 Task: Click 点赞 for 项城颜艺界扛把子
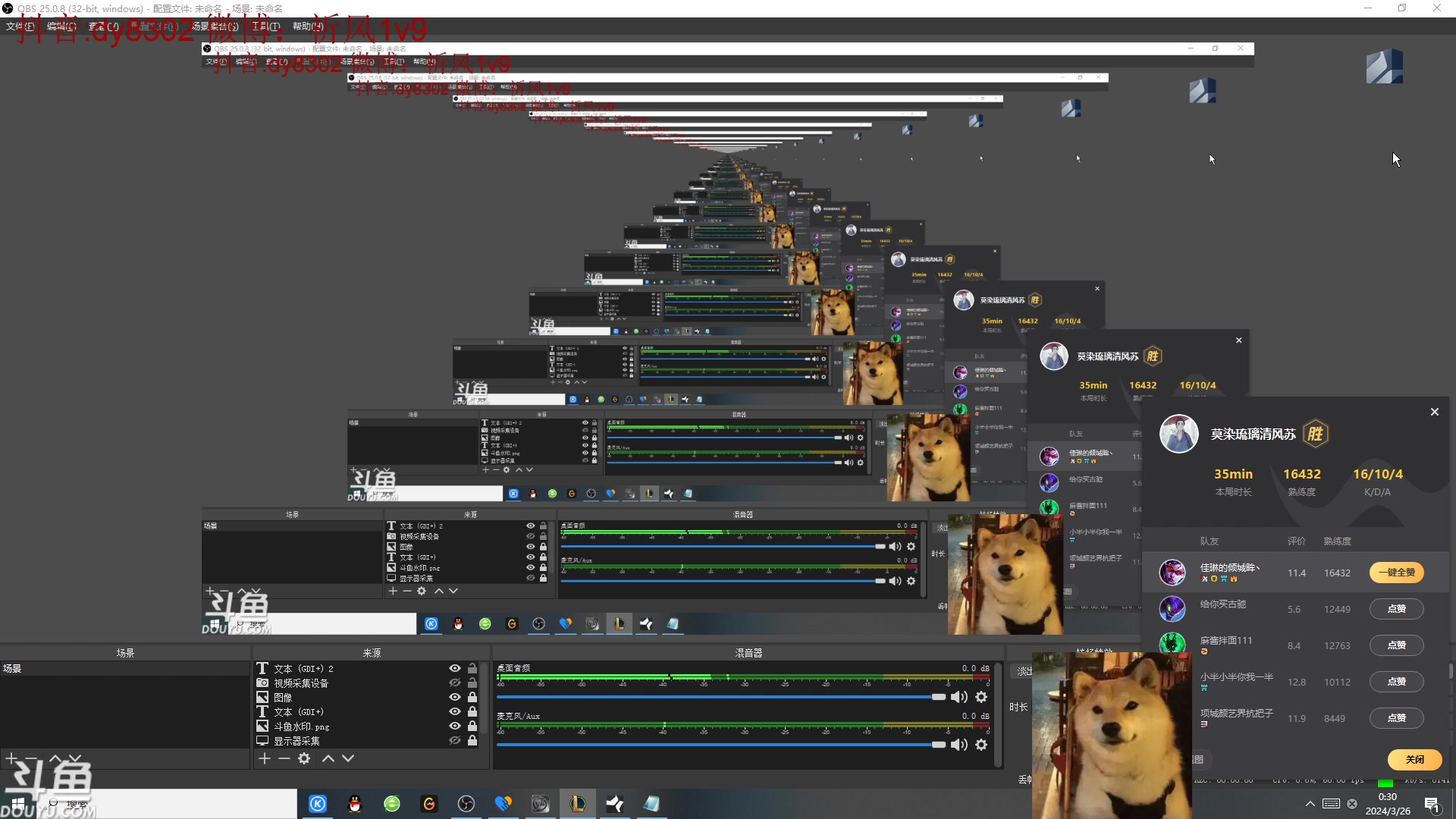tap(1396, 718)
